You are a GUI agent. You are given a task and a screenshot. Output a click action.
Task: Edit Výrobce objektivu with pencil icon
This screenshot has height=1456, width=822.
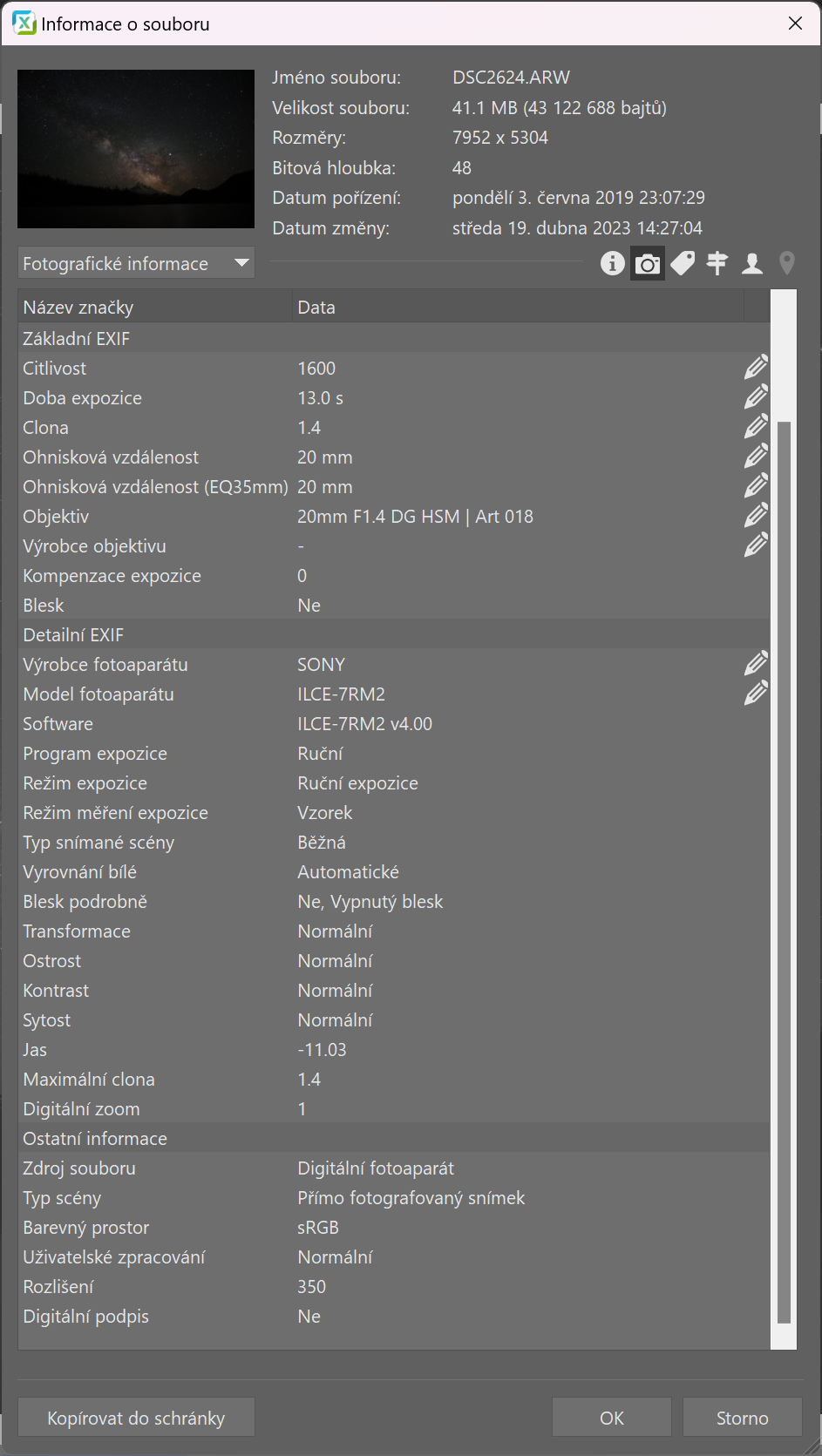coord(756,545)
